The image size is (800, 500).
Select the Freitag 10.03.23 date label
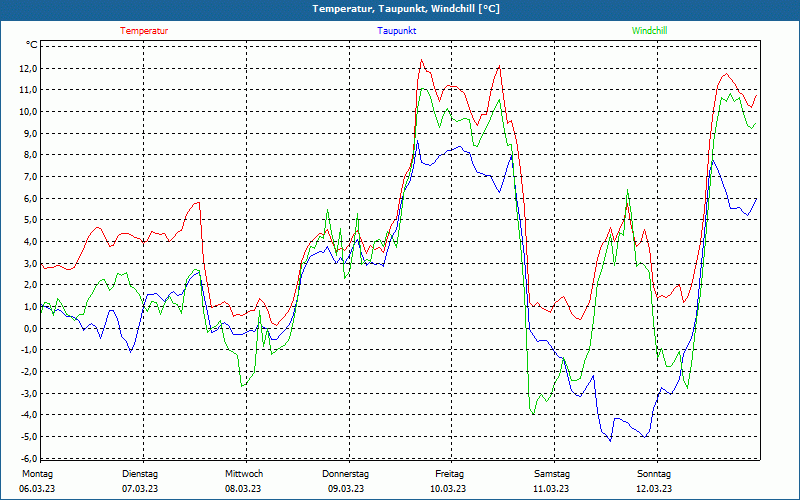[448, 481]
